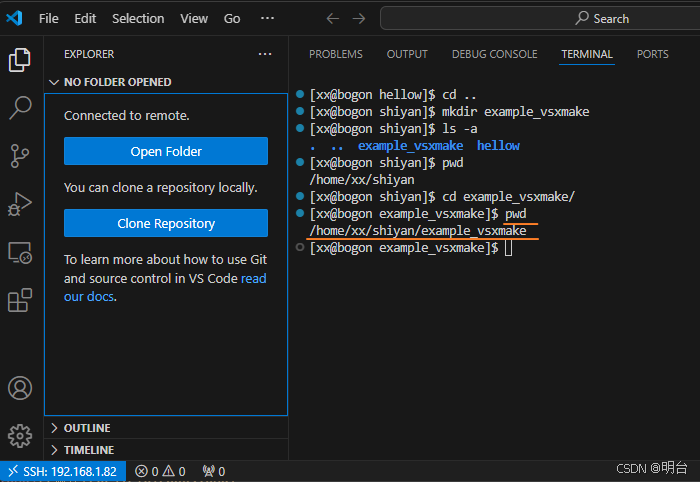The height and width of the screenshot is (482, 700).
Task: Click the Open Folder button
Action: tap(166, 151)
